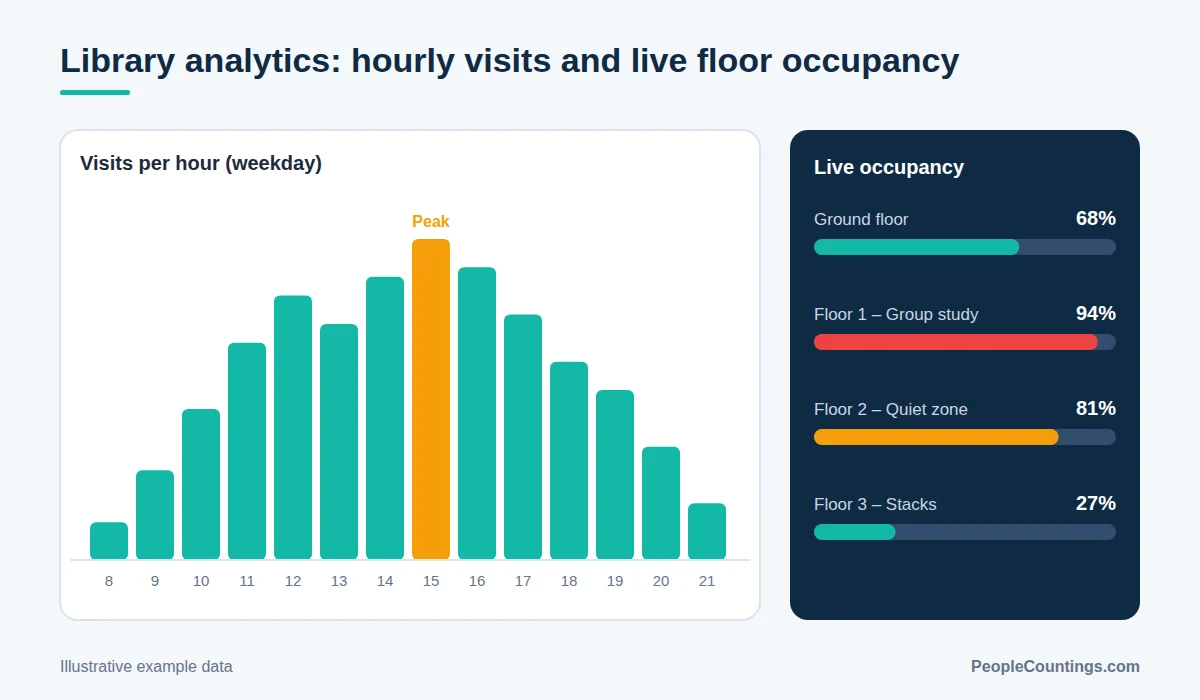1200x700 pixels.
Task: Click the 68% occupancy value
Action: click(x=1096, y=219)
